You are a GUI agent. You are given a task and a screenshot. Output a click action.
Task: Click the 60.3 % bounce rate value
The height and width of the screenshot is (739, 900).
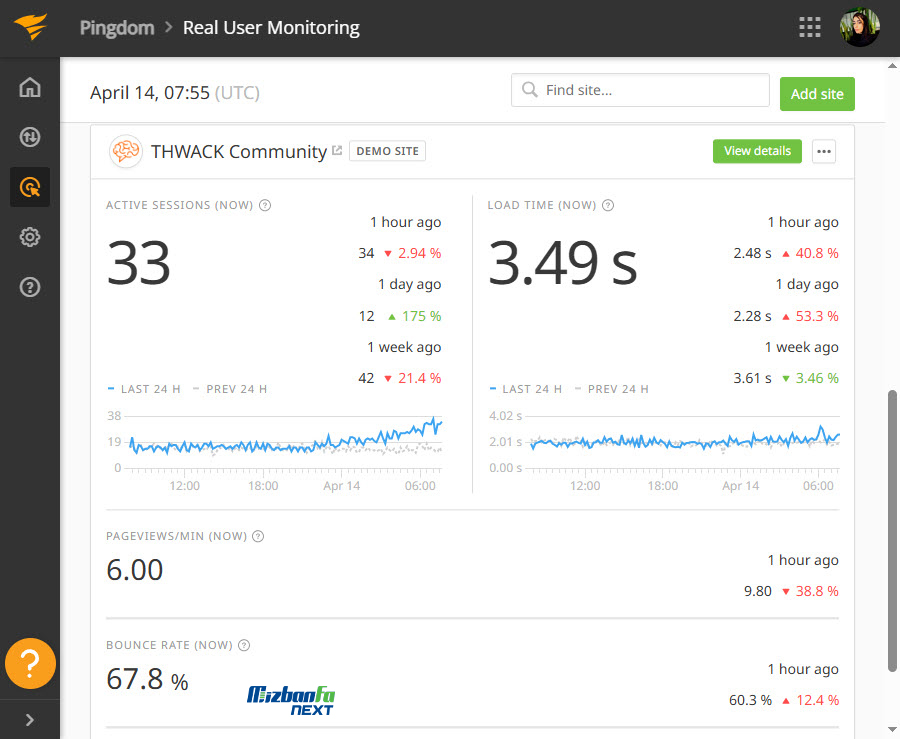coord(750,700)
